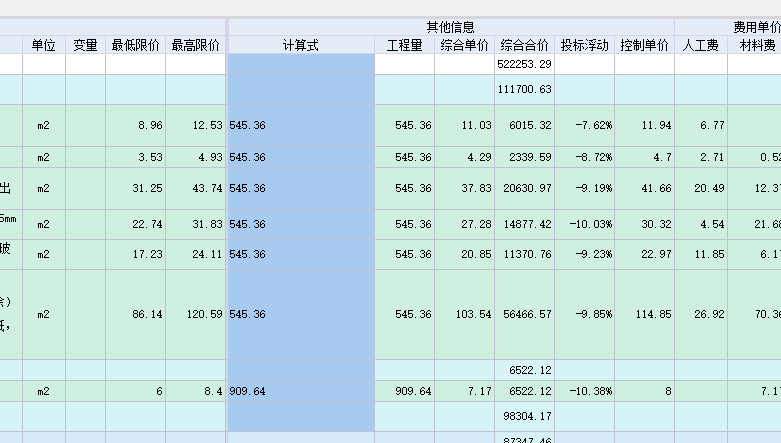This screenshot has height=443, width=781.
Task: Select maximum price cell 24.11
Action: pyautogui.click(x=196, y=254)
